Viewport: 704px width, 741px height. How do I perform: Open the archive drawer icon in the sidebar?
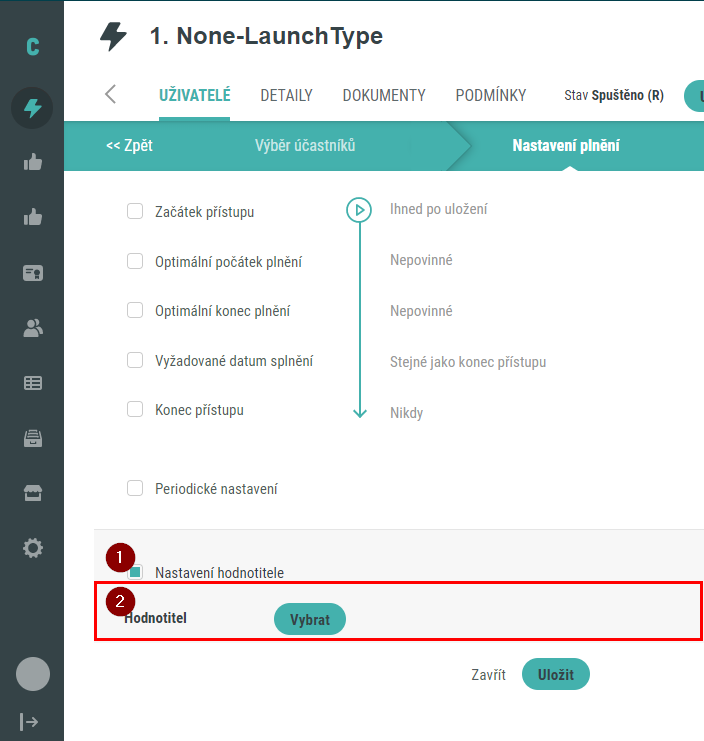32,438
